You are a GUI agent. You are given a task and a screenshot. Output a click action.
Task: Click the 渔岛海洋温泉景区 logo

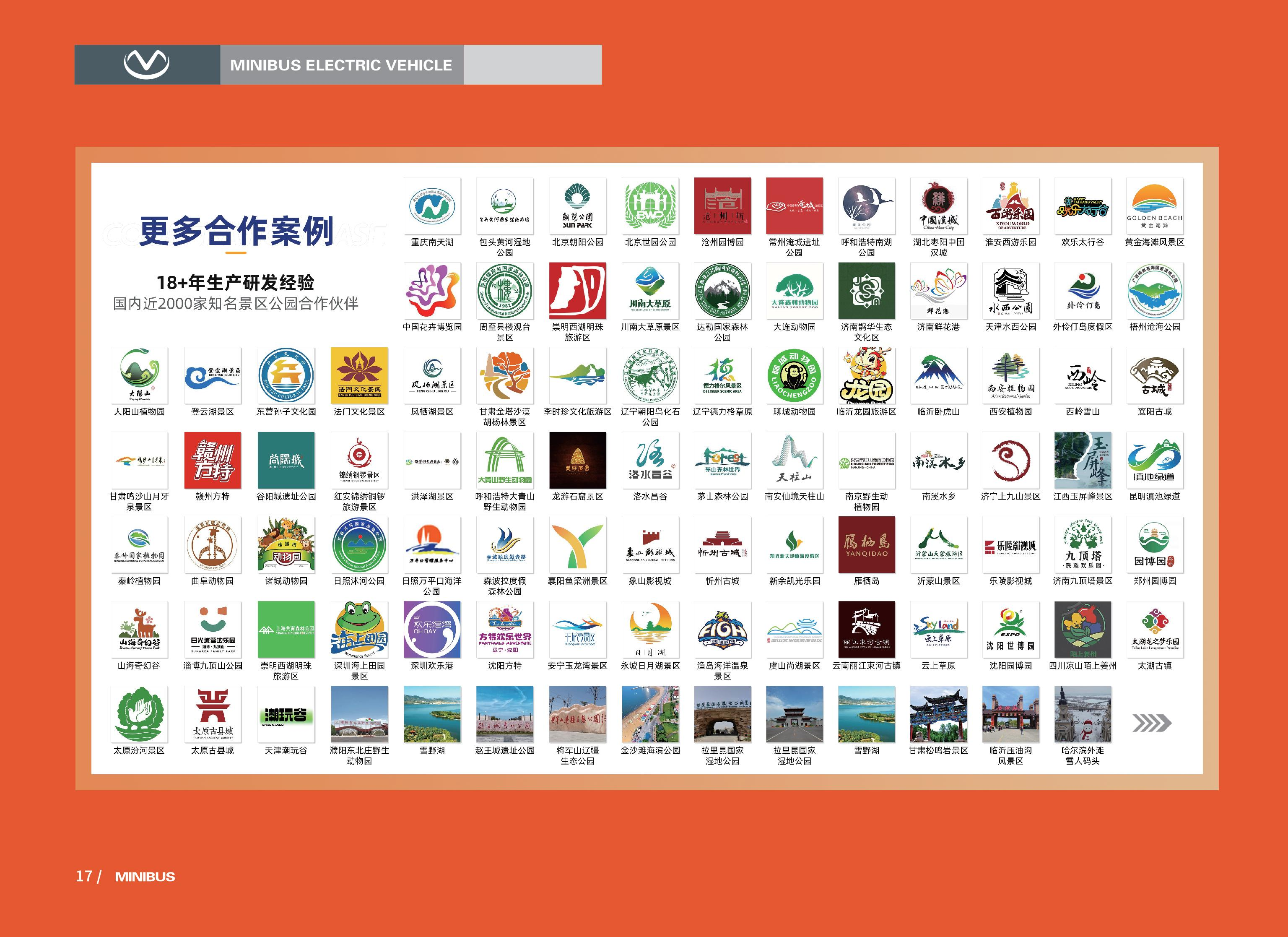[x=722, y=630]
